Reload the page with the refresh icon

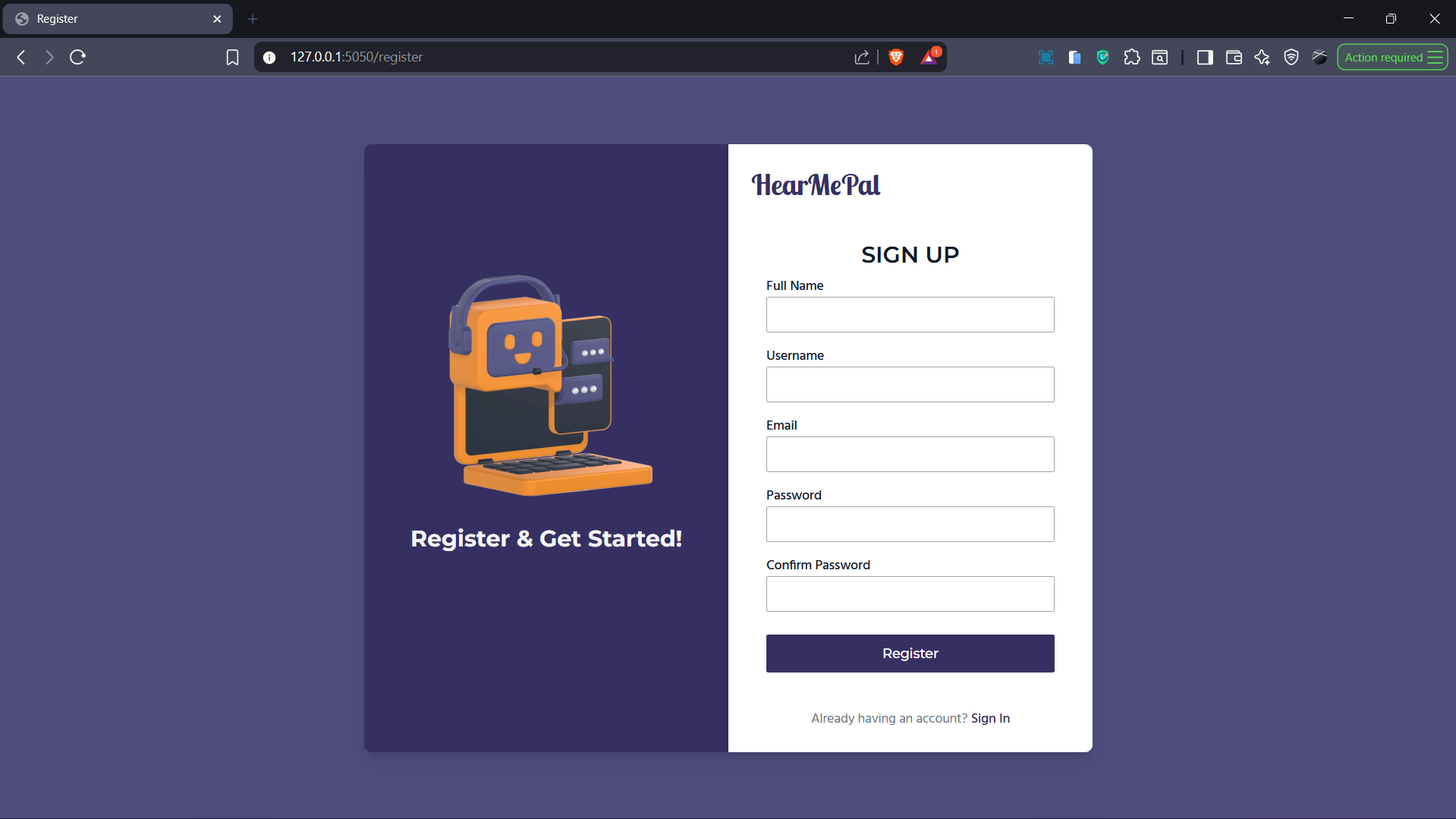pos(77,57)
